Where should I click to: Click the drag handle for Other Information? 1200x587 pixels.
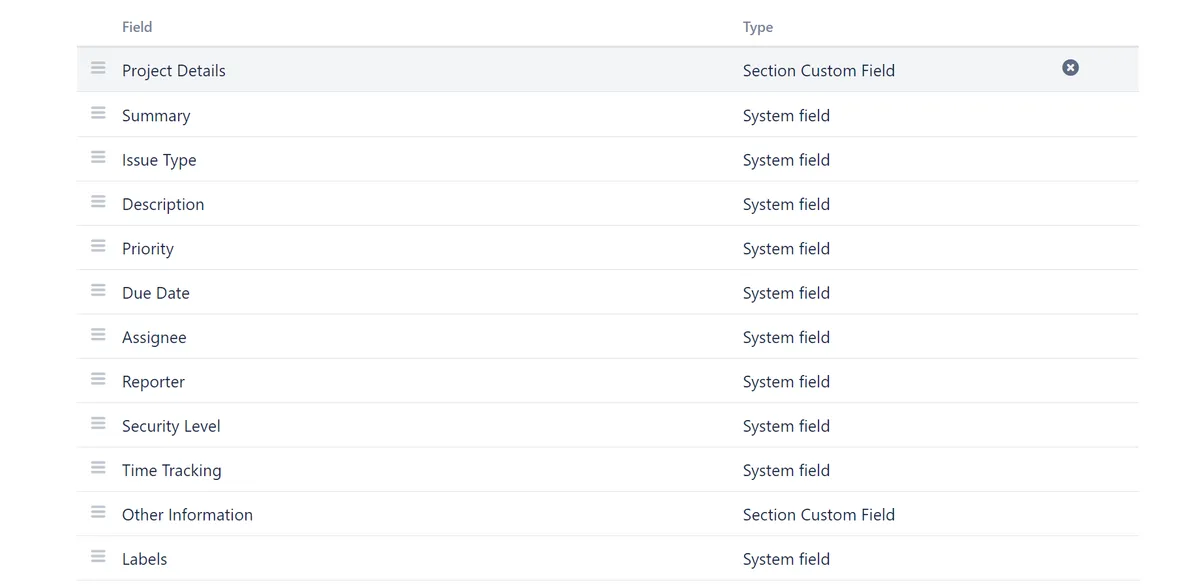click(98, 512)
